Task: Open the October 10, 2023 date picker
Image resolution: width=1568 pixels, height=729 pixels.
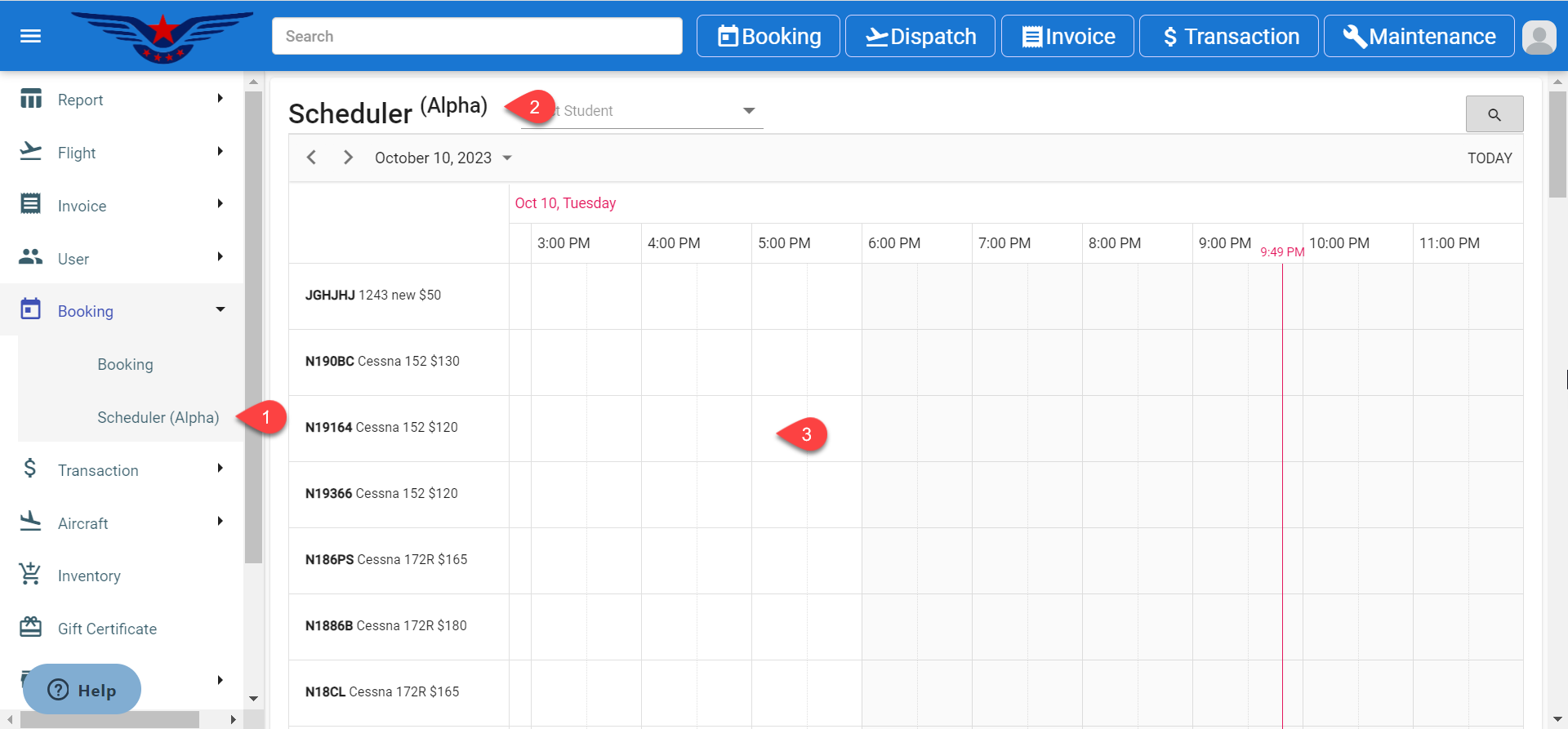Action: 443,158
